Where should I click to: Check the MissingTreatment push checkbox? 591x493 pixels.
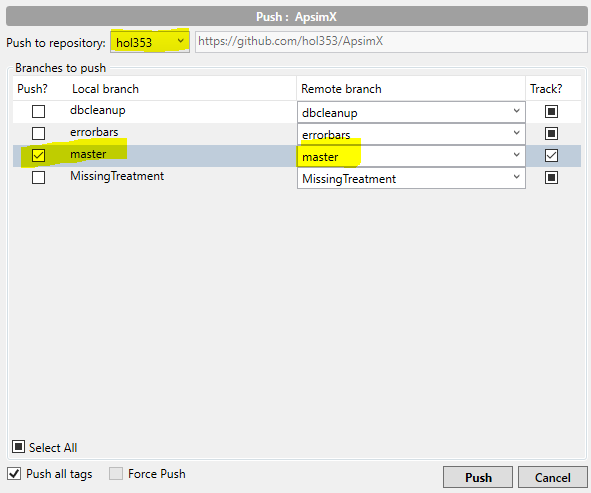click(38, 178)
